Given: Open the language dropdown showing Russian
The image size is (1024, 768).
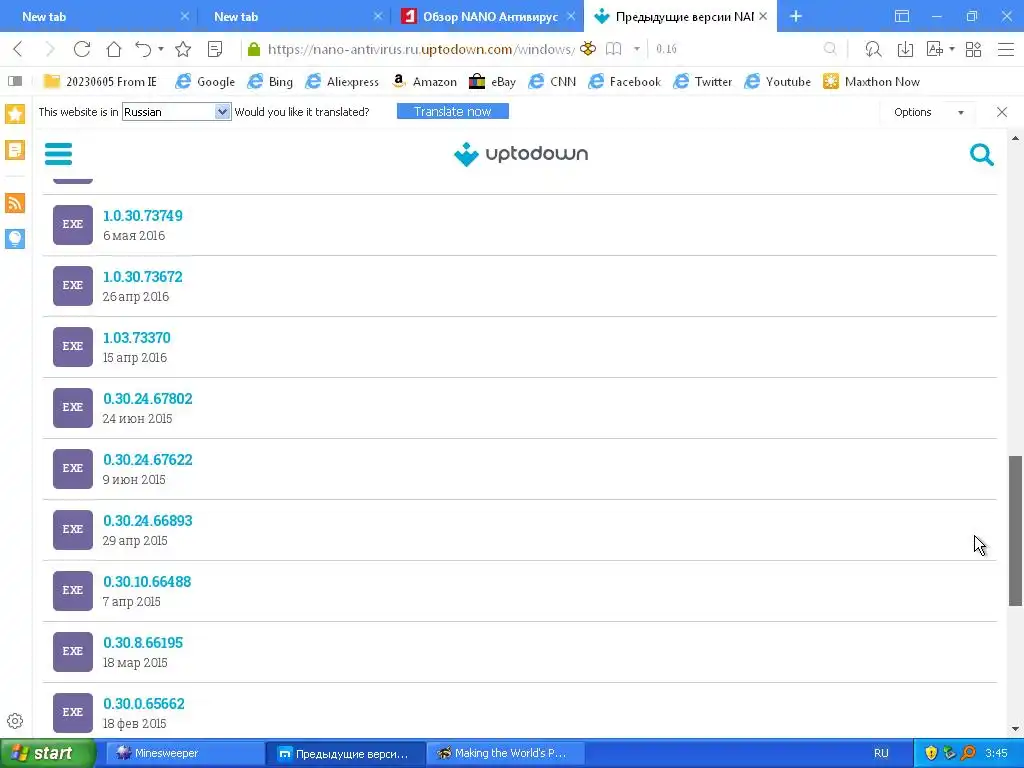Looking at the screenshot, I should pyautogui.click(x=176, y=112).
